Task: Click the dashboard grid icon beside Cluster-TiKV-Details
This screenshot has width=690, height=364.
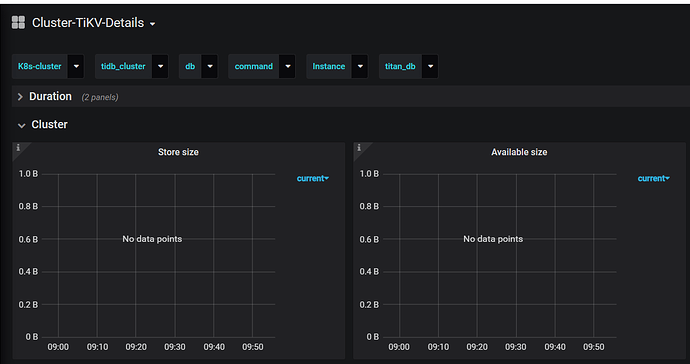Action: pos(18,23)
